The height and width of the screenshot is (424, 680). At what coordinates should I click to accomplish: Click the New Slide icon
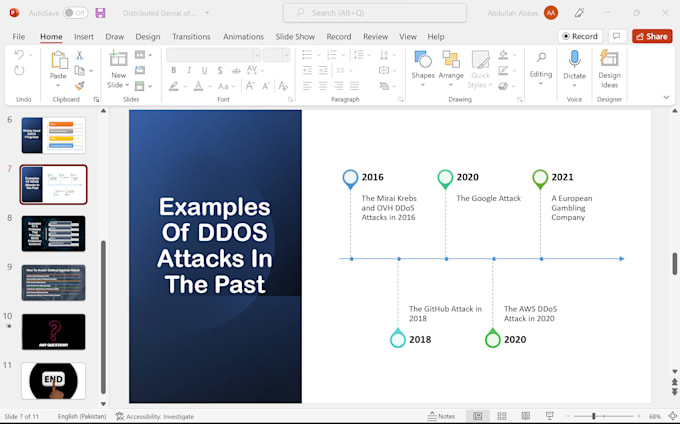click(118, 59)
